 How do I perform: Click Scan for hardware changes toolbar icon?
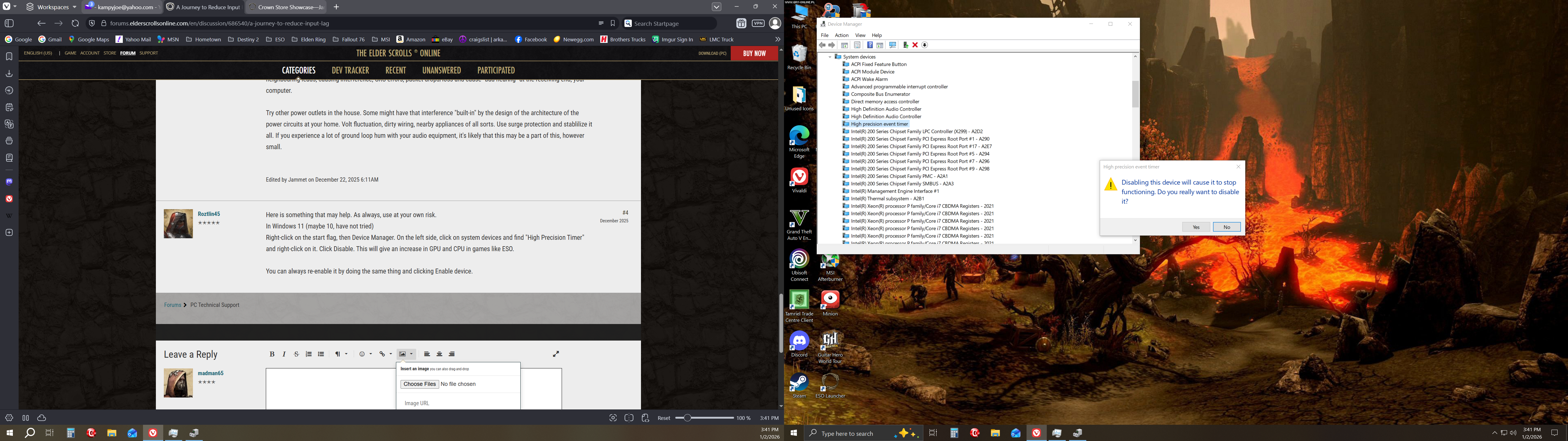click(892, 45)
